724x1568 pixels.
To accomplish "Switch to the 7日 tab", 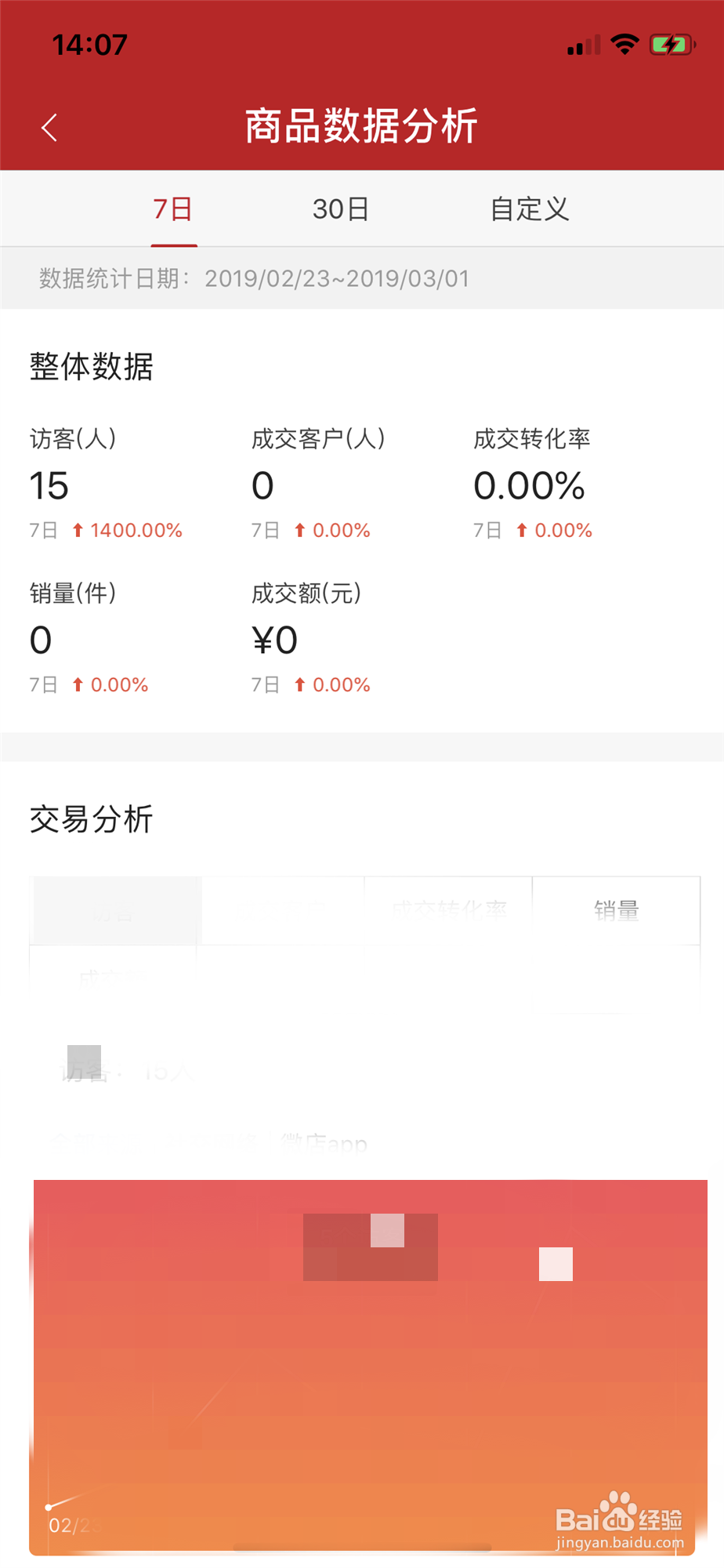I will [173, 209].
